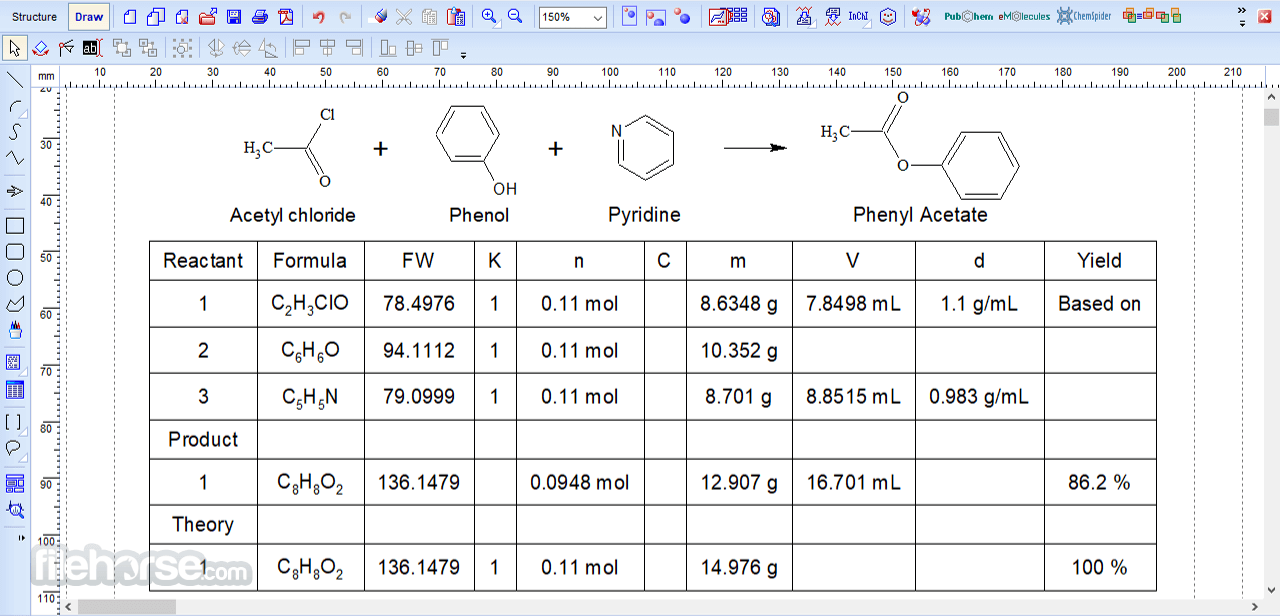Click the Open file icon
1280x616 pixels.
click(208, 17)
